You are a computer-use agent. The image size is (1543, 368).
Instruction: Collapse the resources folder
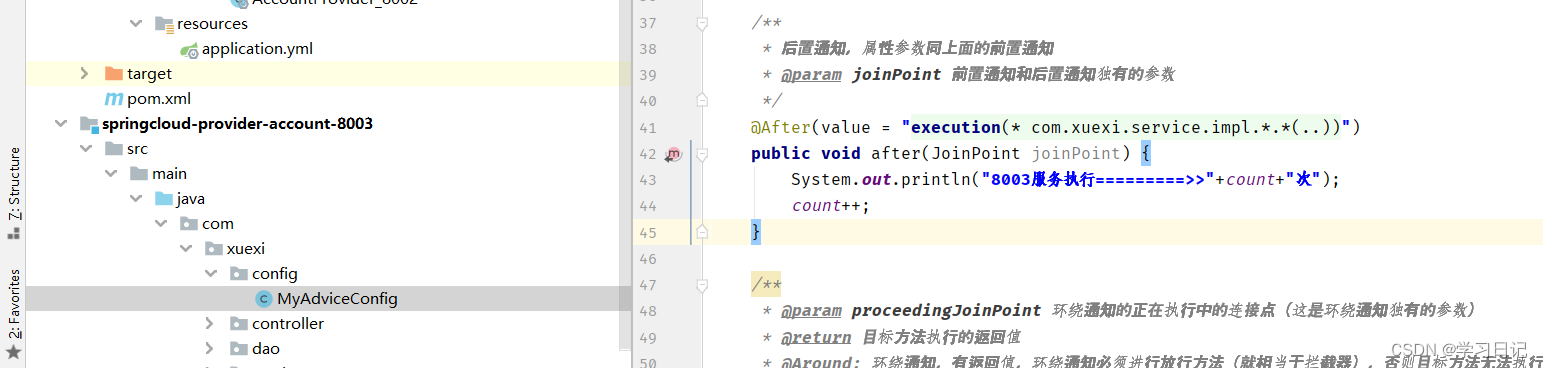(136, 24)
